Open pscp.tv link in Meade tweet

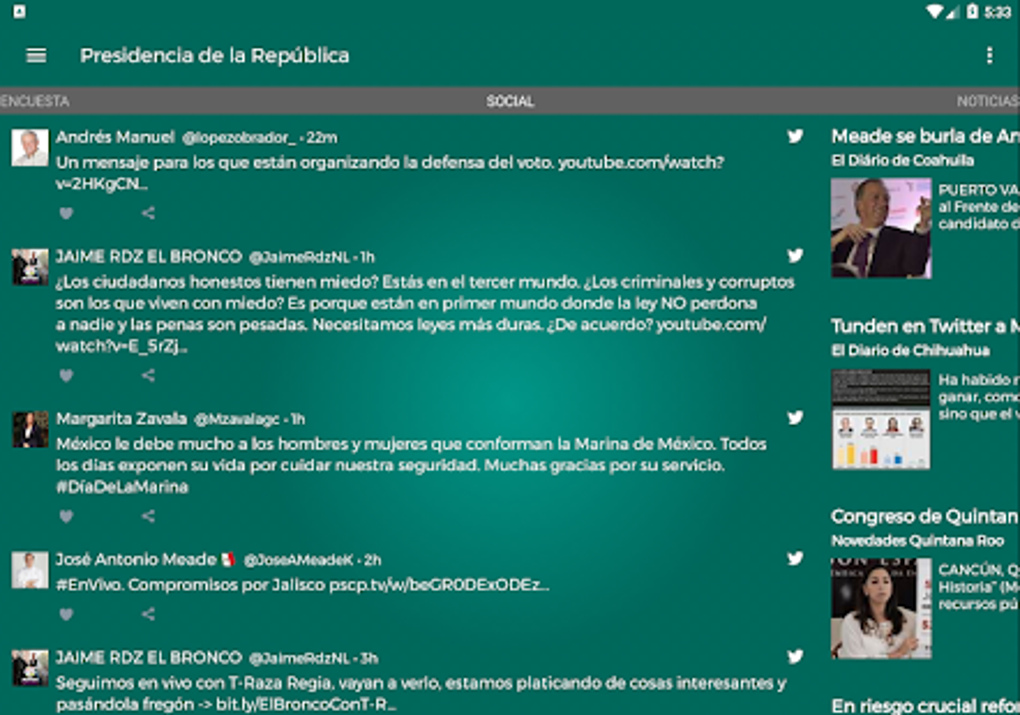[x=439, y=585]
